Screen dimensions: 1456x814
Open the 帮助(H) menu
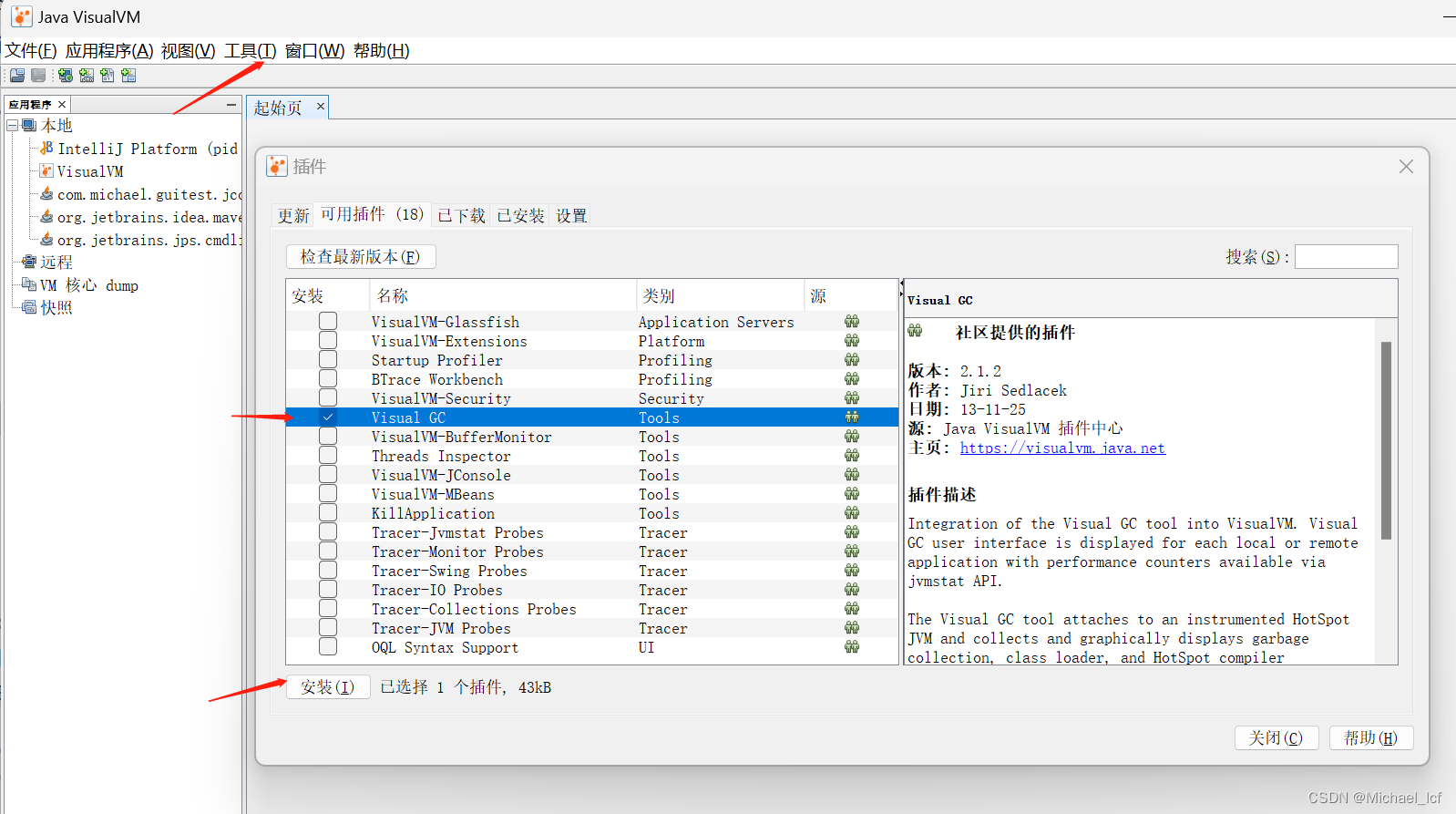tap(382, 51)
